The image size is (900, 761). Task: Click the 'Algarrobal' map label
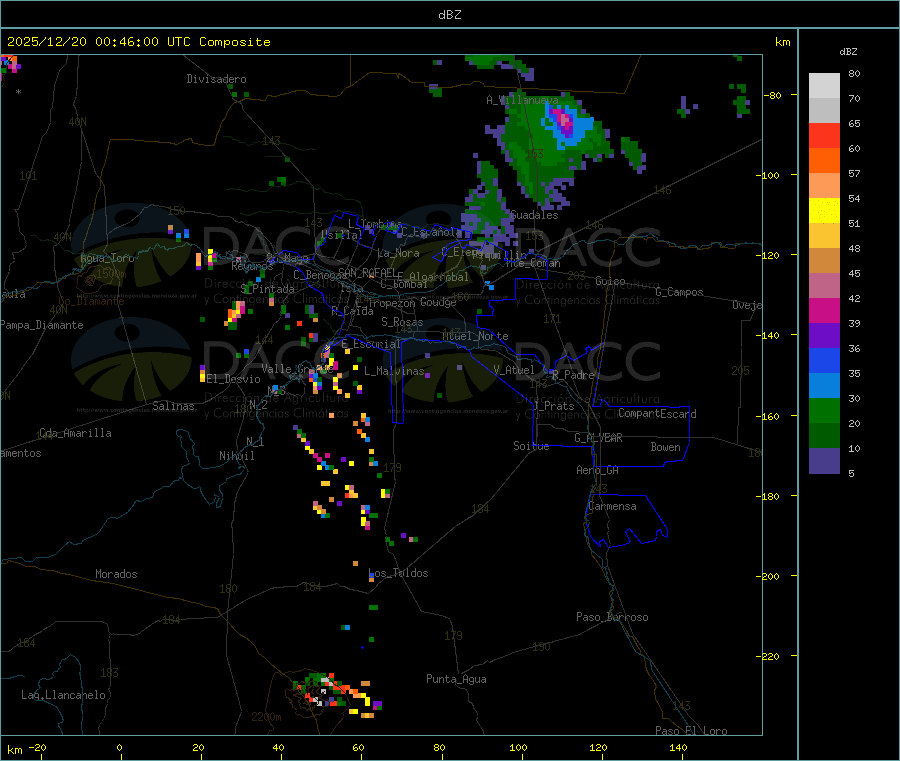pos(439,277)
